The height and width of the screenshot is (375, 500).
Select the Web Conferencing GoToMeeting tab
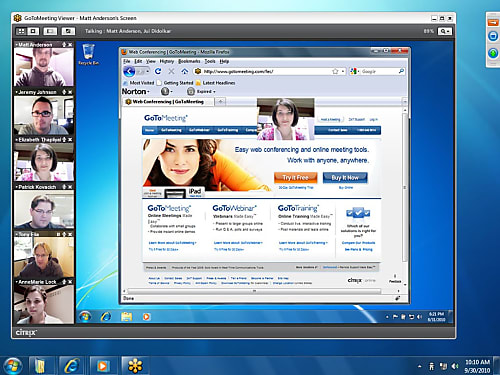coord(168,102)
